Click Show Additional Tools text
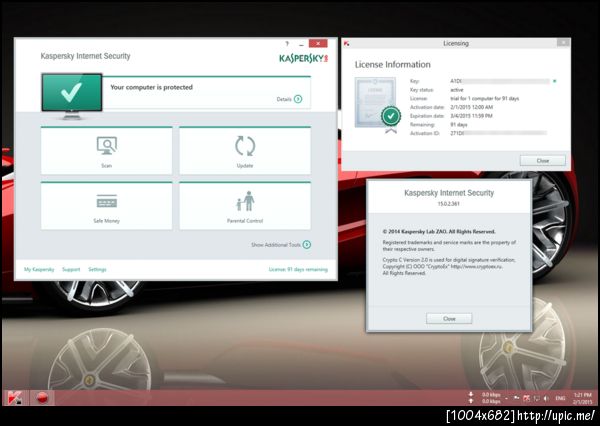The width and height of the screenshot is (600, 426). coord(276,245)
